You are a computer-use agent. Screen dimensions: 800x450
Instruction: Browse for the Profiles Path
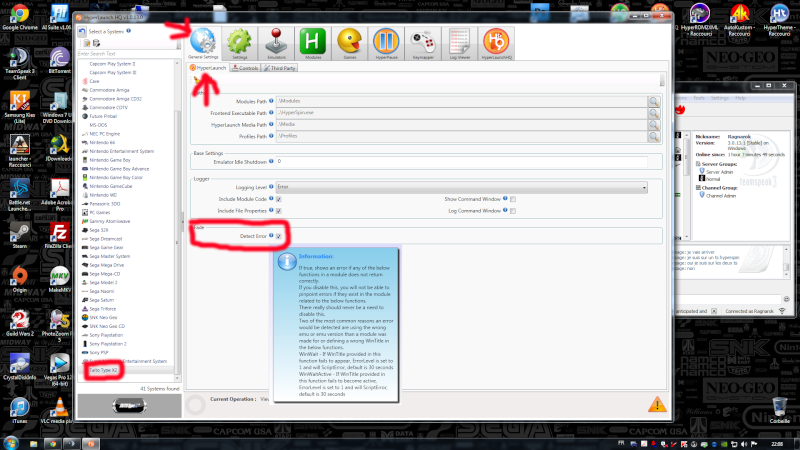point(654,137)
